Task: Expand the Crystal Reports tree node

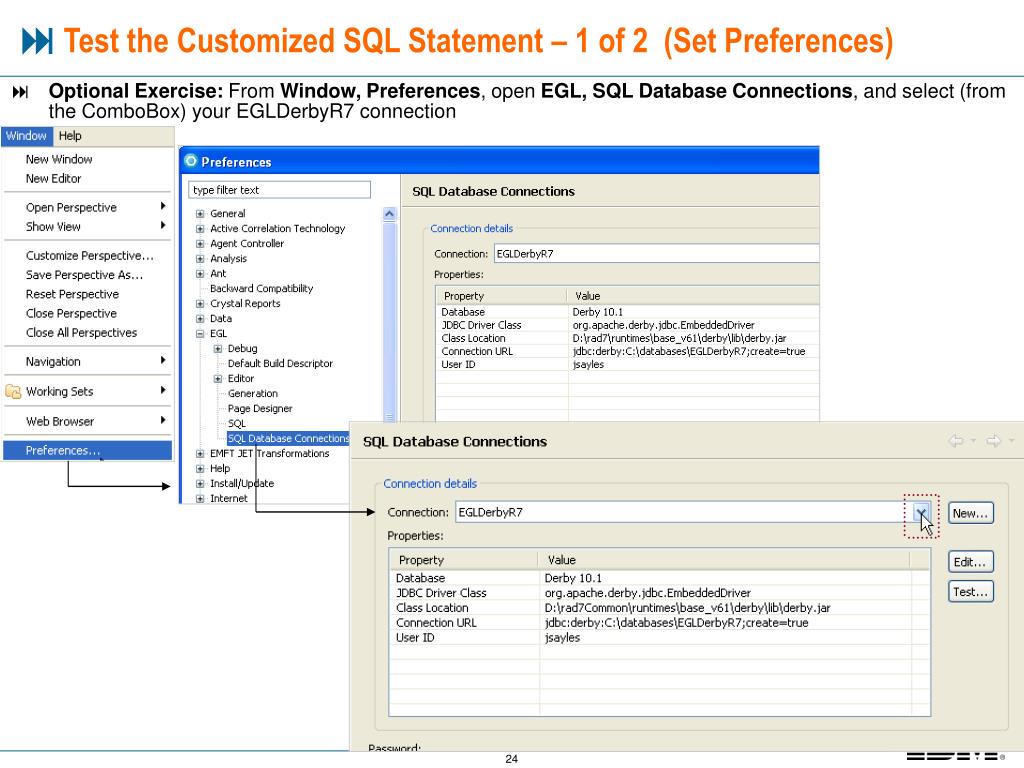Action: pos(200,304)
